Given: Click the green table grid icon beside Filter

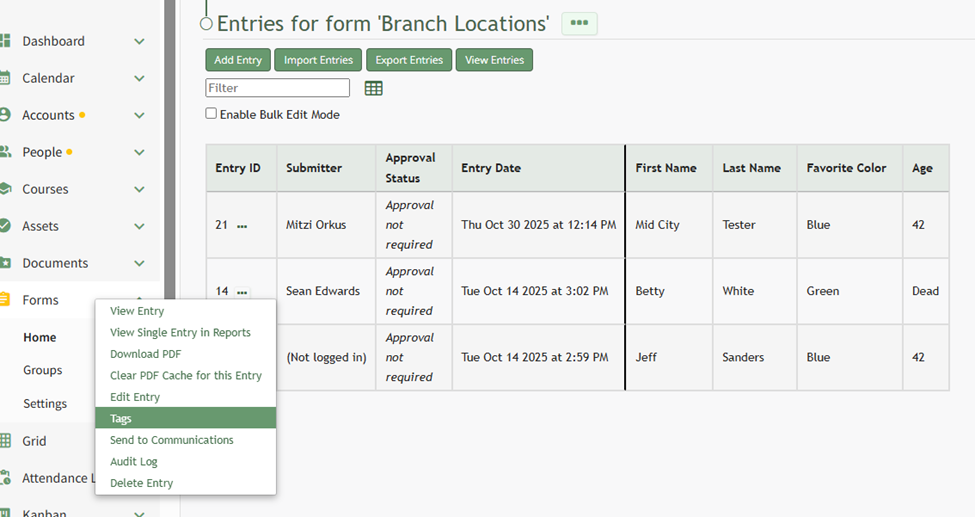Looking at the screenshot, I should [374, 88].
